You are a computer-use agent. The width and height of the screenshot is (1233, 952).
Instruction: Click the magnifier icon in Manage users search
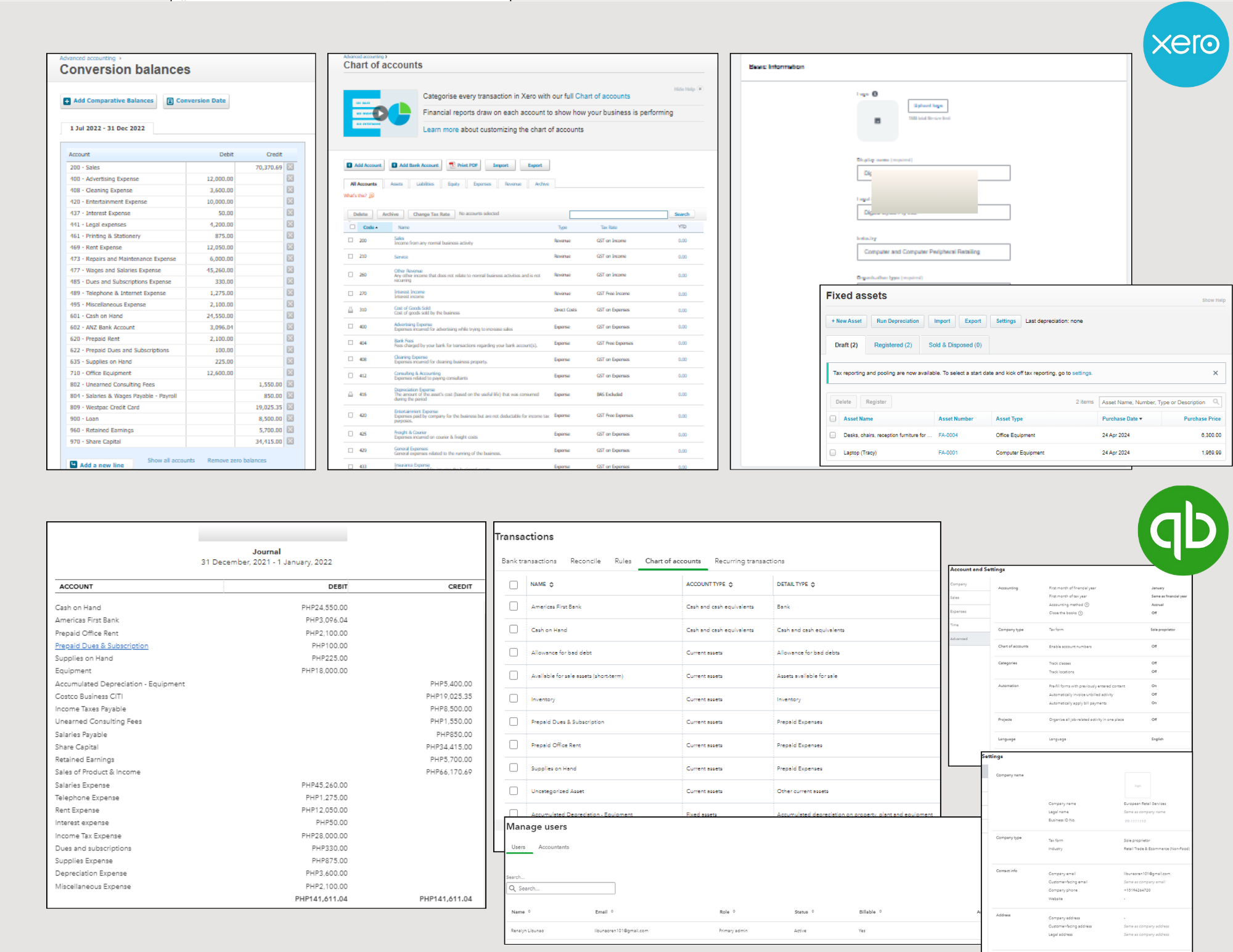[x=512, y=888]
